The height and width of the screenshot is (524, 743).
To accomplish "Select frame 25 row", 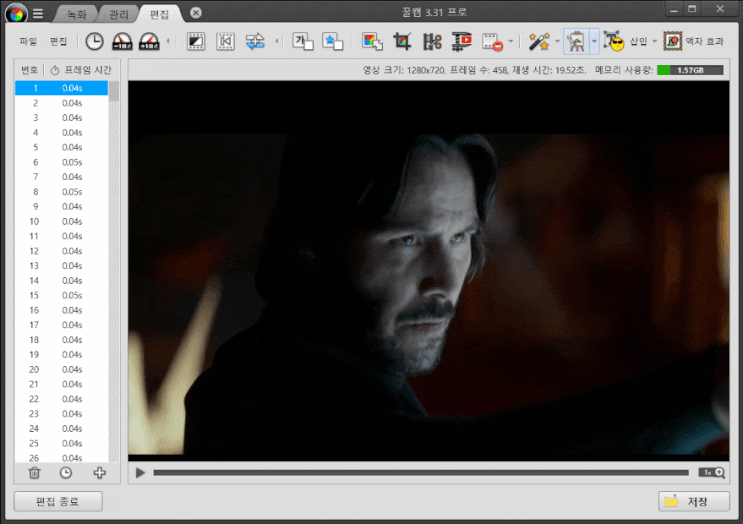I will pyautogui.click(x=62, y=443).
